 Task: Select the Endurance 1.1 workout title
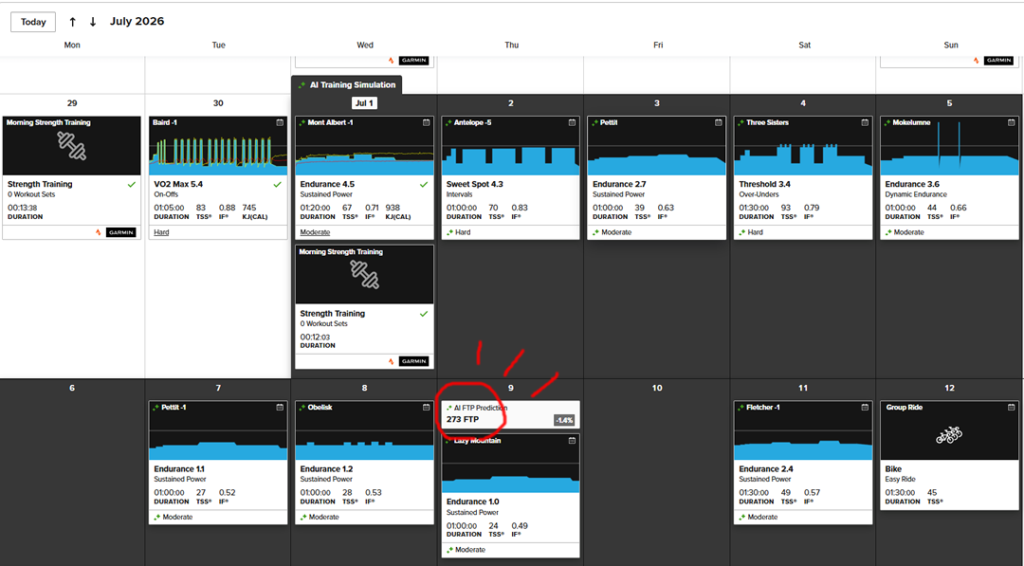[179, 469]
